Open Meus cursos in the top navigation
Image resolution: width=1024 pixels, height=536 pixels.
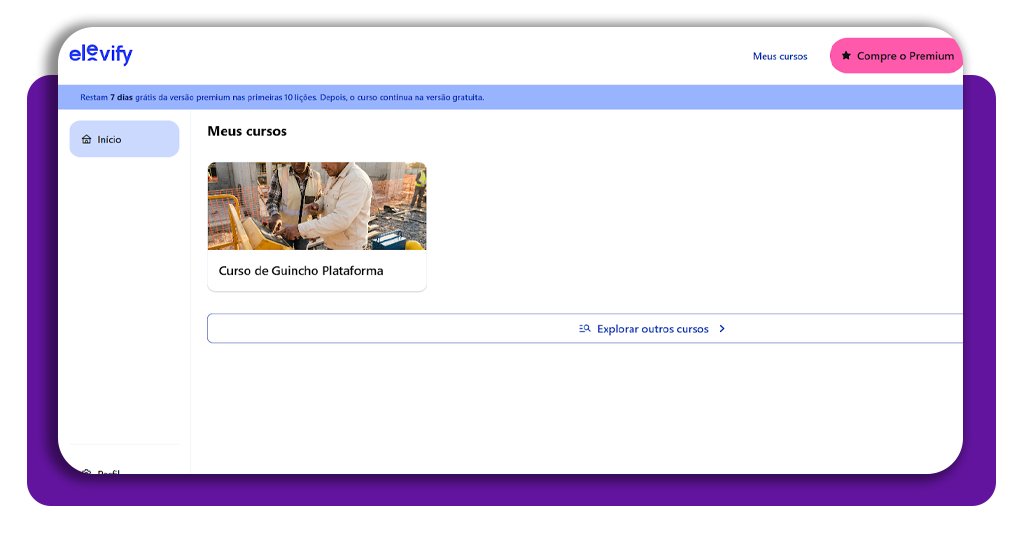point(779,57)
